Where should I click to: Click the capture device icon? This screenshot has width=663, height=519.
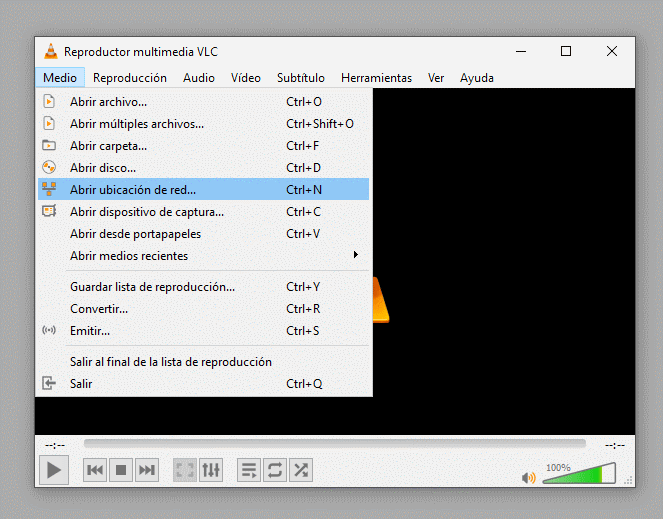click(49, 211)
